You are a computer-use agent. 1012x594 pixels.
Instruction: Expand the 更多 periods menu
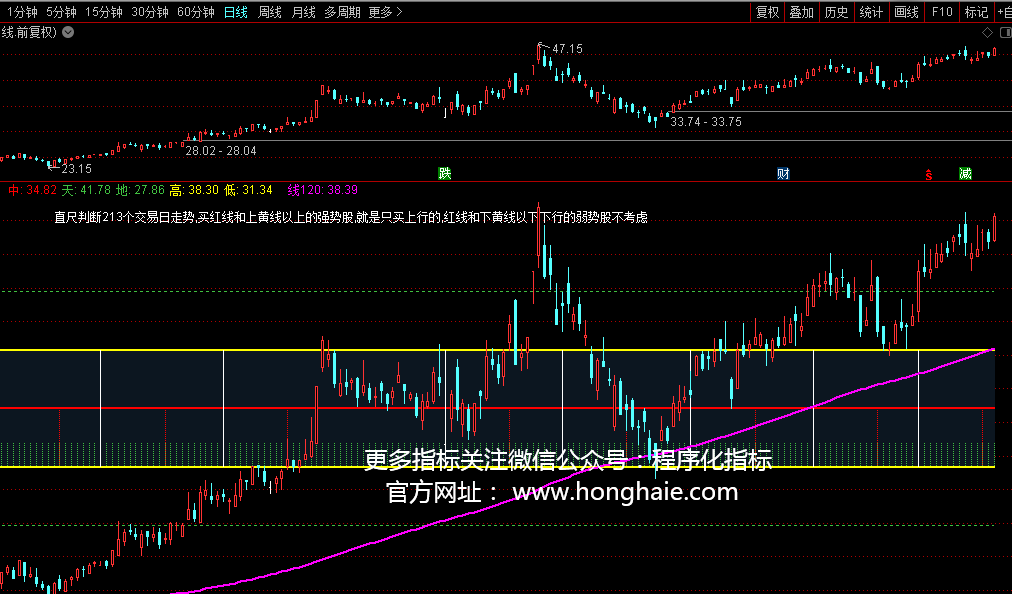(x=385, y=12)
